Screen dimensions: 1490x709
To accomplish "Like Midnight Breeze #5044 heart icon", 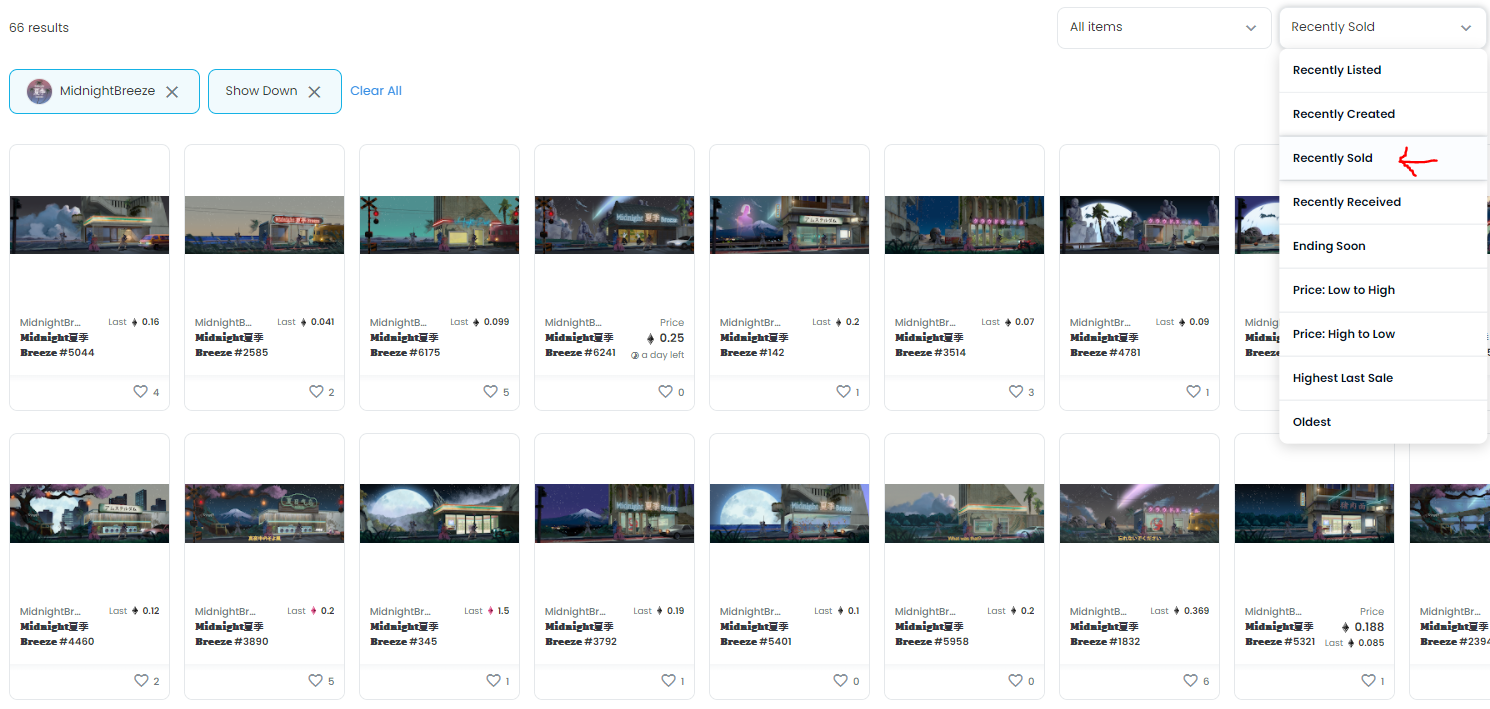I will point(140,392).
